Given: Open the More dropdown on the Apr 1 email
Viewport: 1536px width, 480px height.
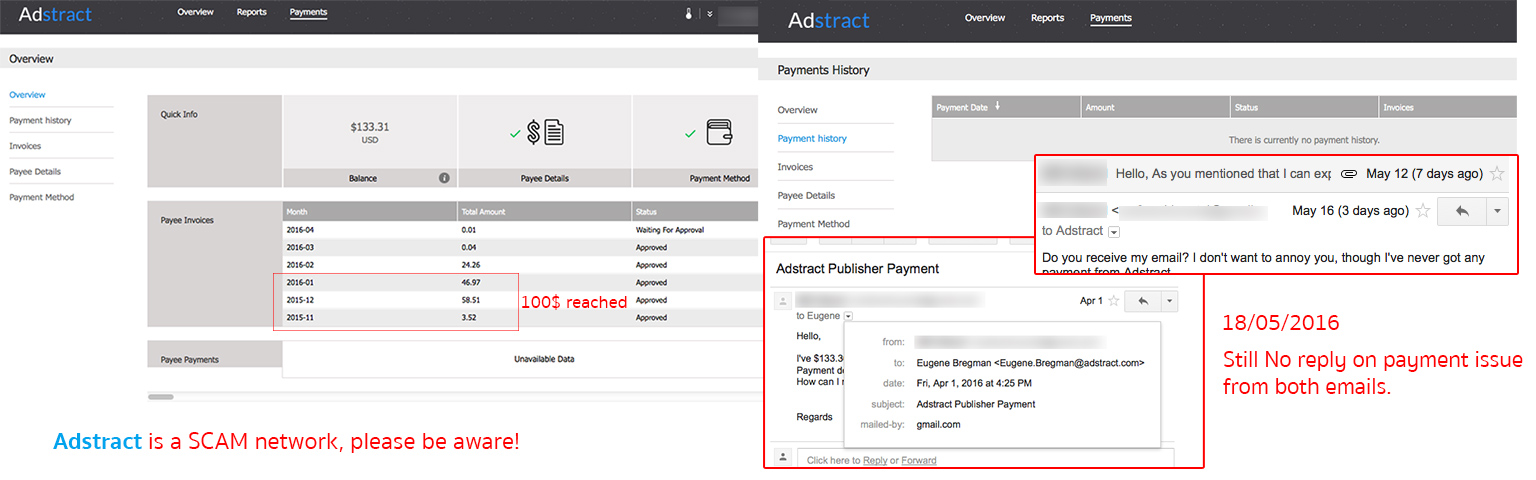Looking at the screenshot, I should click(x=1170, y=300).
